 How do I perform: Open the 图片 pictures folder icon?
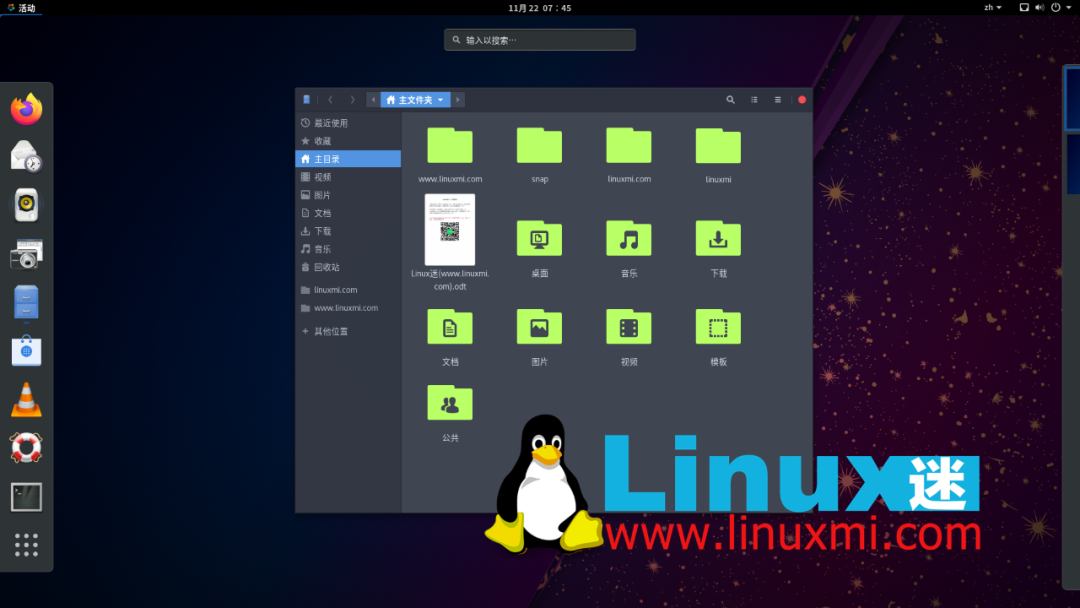539,326
